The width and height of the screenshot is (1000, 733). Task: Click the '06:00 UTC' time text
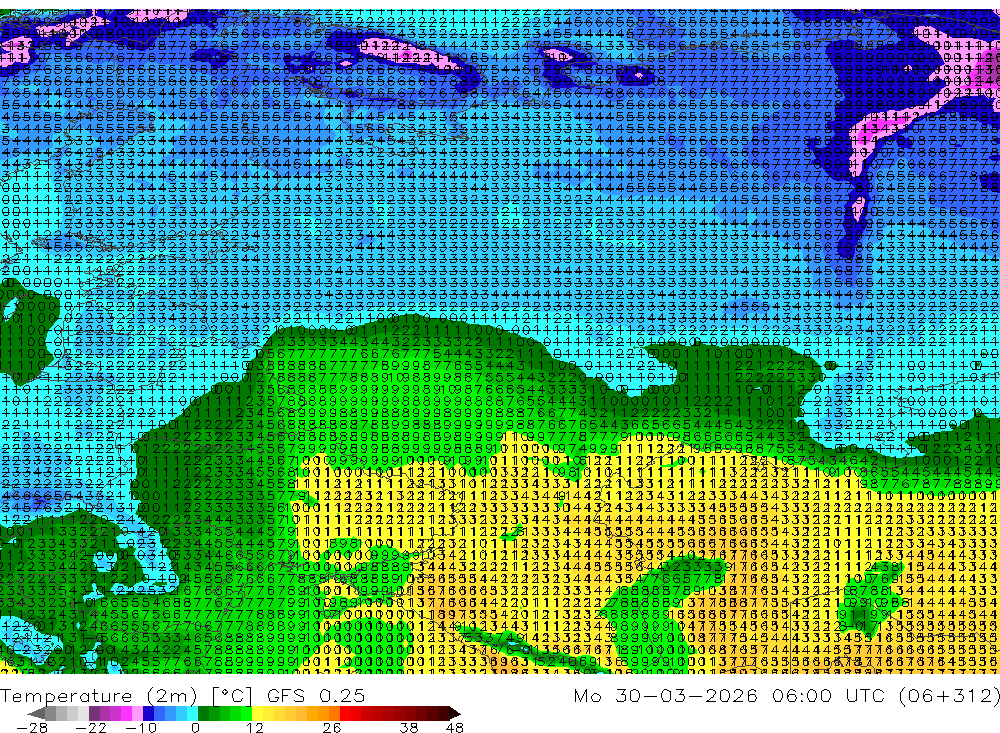830,695
